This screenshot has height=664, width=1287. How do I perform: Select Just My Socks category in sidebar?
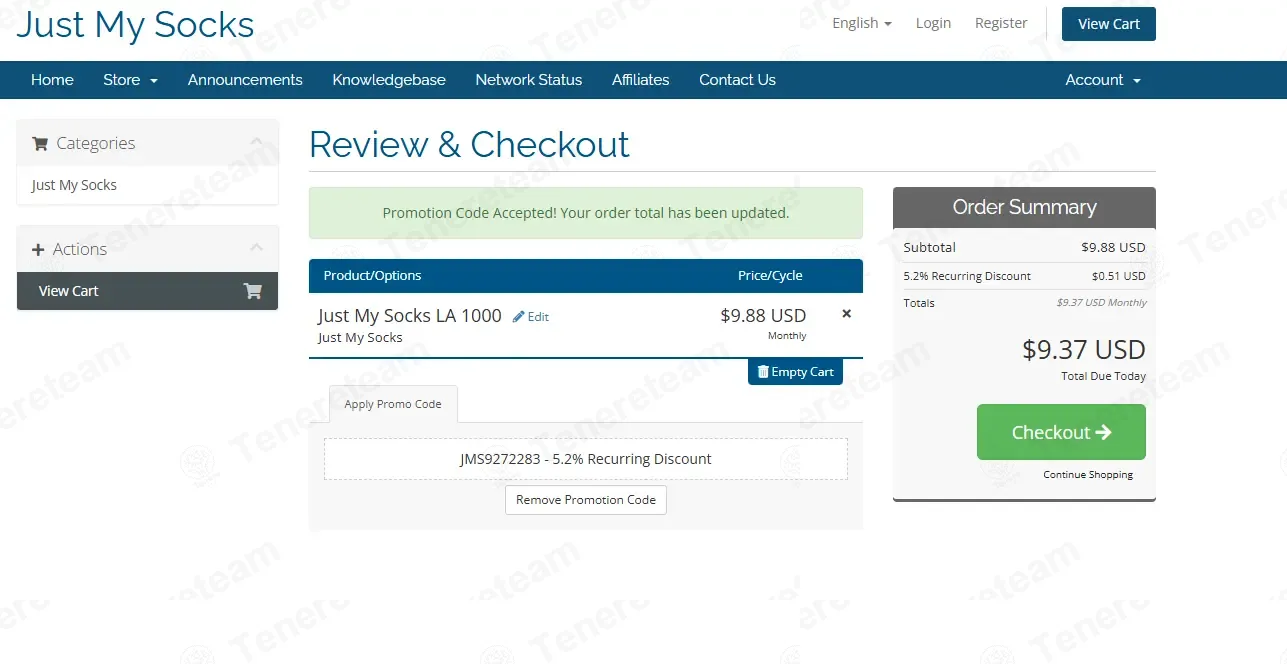pos(74,185)
